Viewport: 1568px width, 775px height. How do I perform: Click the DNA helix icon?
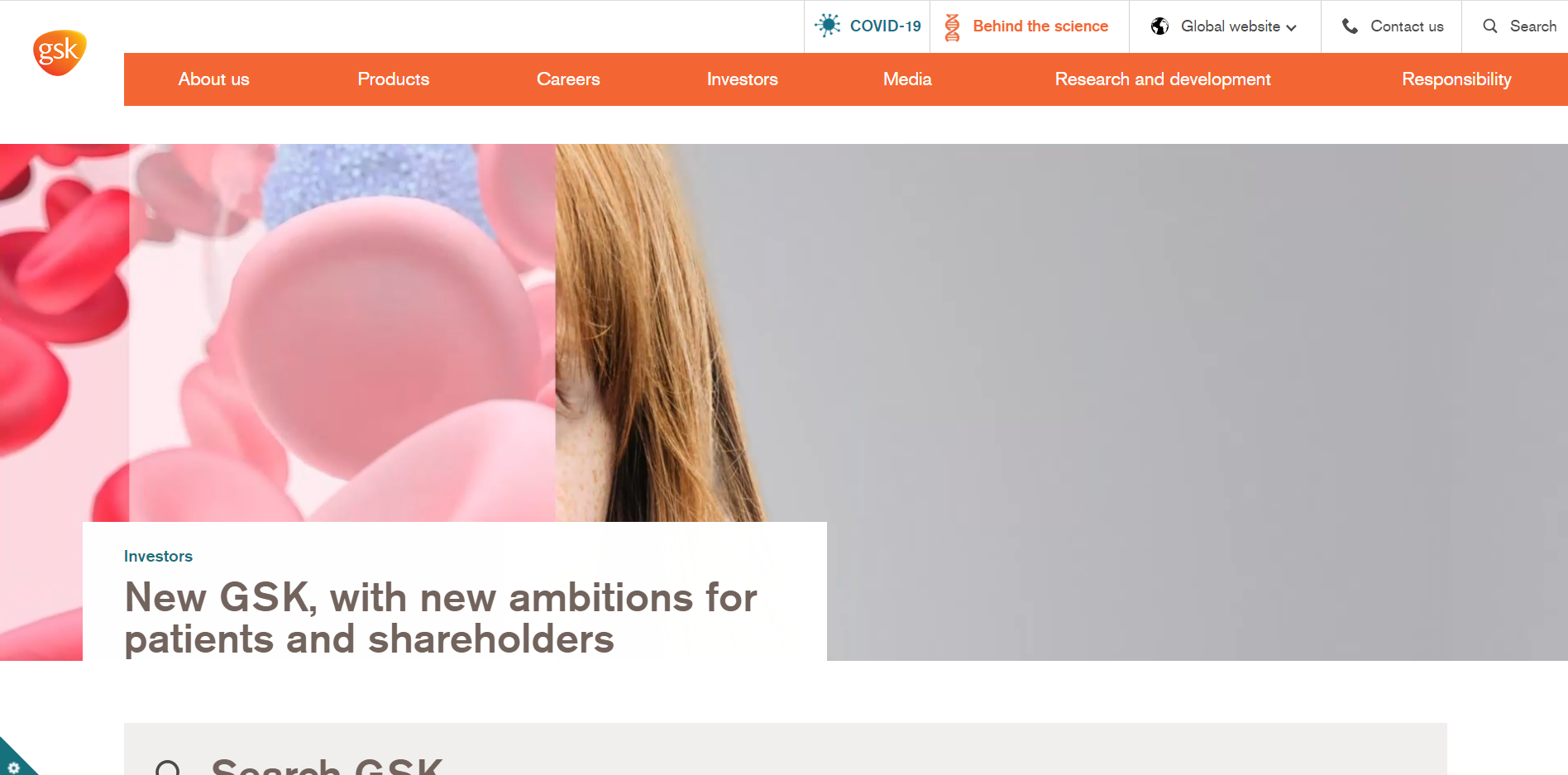click(952, 27)
